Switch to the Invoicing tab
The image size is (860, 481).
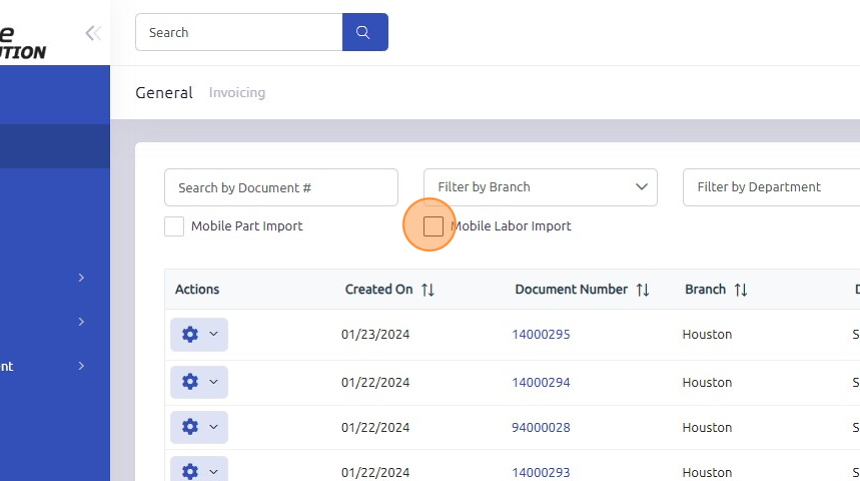(x=237, y=93)
